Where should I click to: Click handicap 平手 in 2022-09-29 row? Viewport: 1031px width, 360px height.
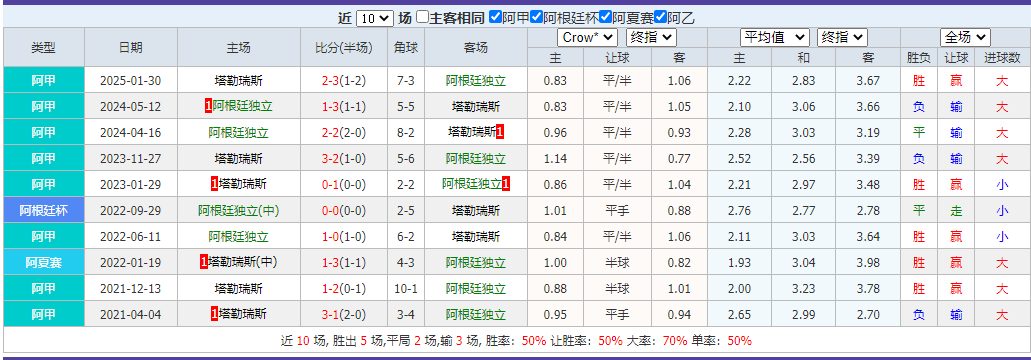(x=617, y=211)
